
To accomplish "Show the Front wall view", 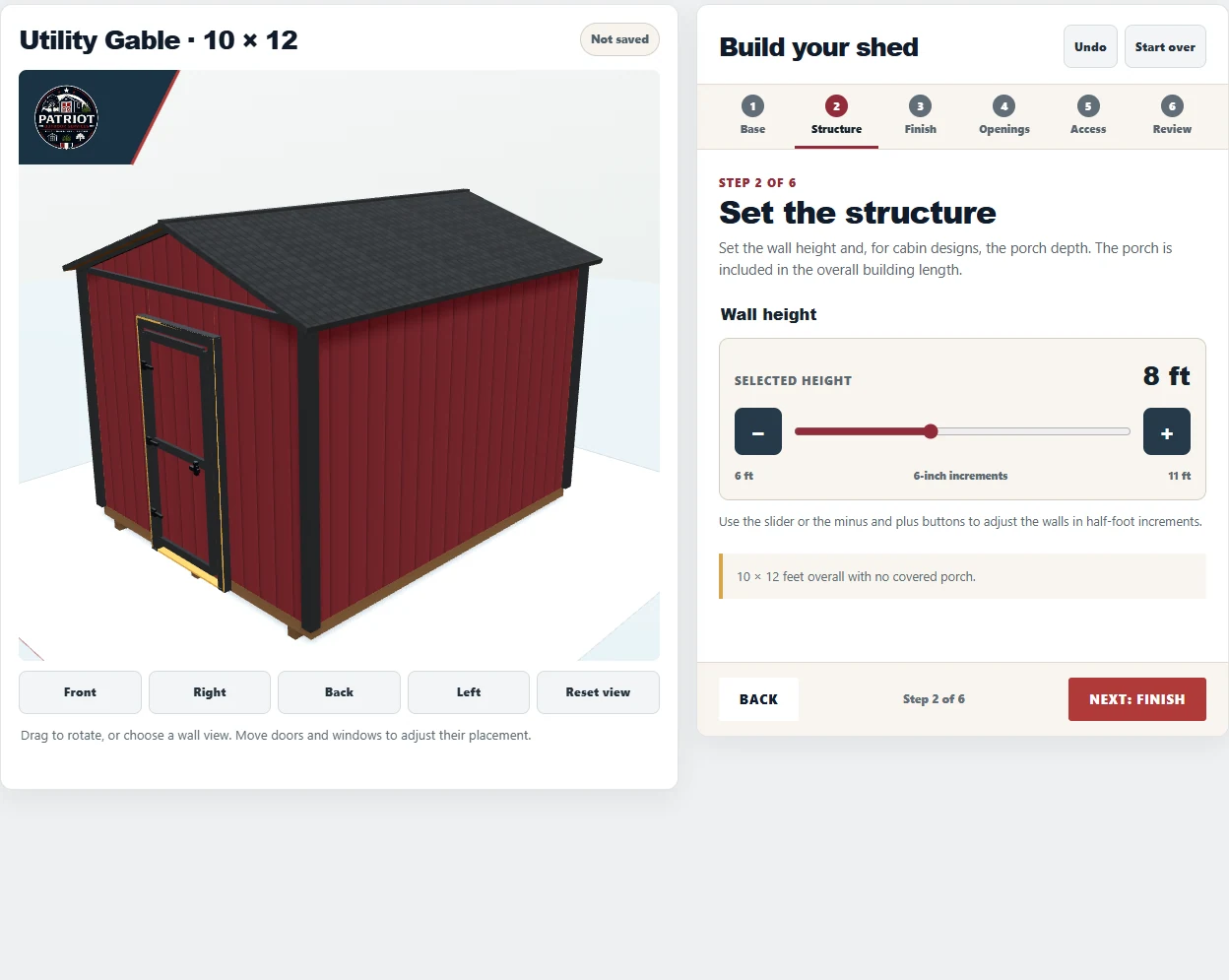I will (x=80, y=692).
